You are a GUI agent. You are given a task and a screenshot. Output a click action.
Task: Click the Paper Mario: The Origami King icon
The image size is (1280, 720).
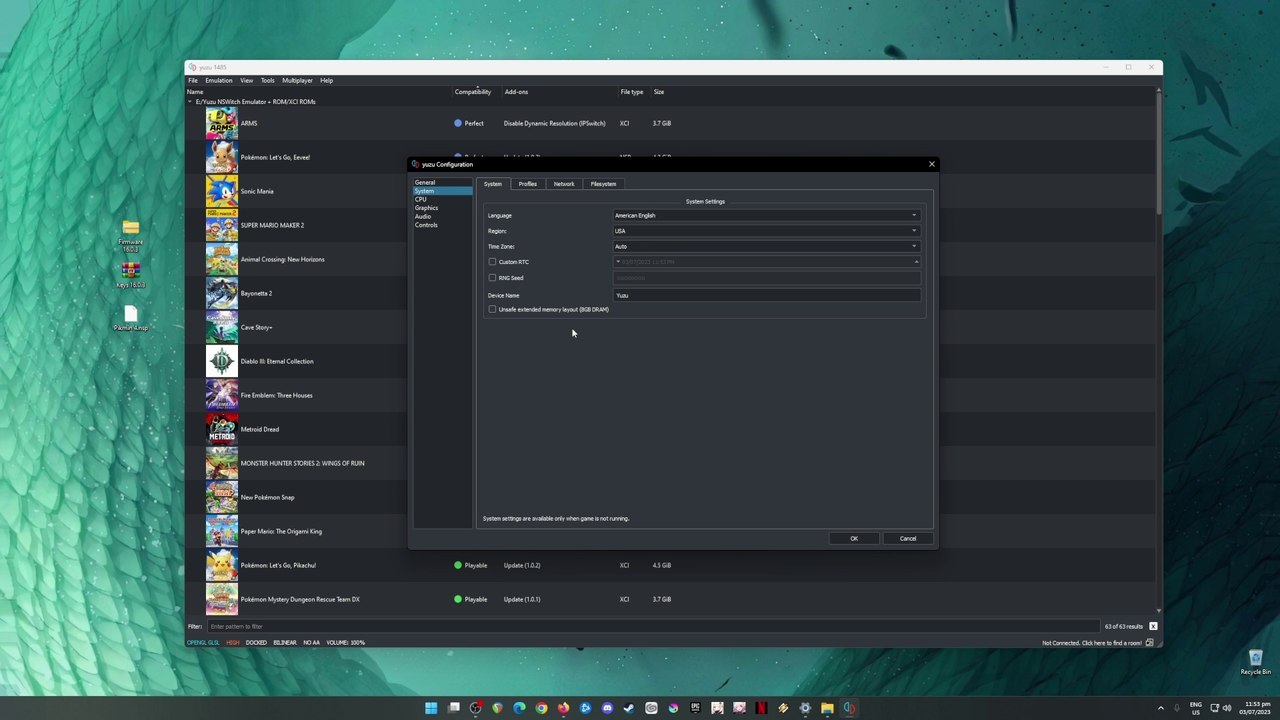pos(222,531)
